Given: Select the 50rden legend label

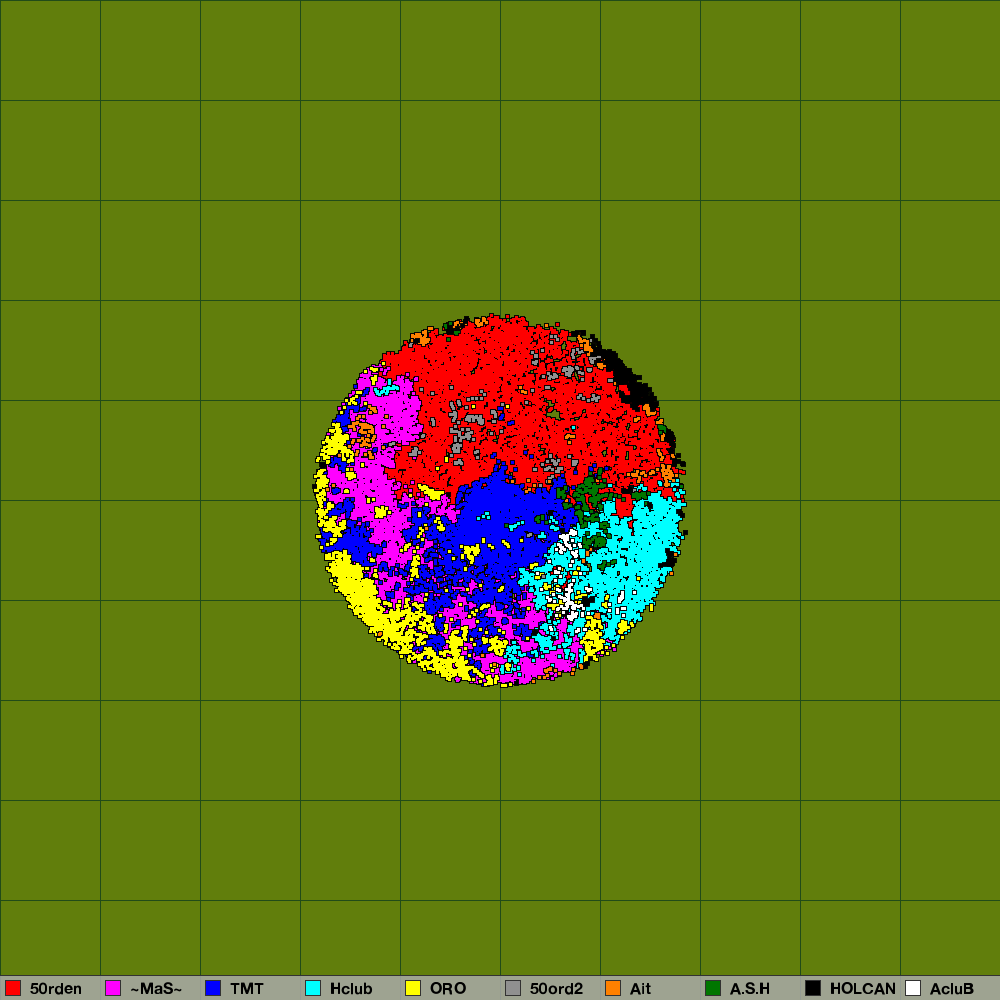Looking at the screenshot, I should [55, 989].
